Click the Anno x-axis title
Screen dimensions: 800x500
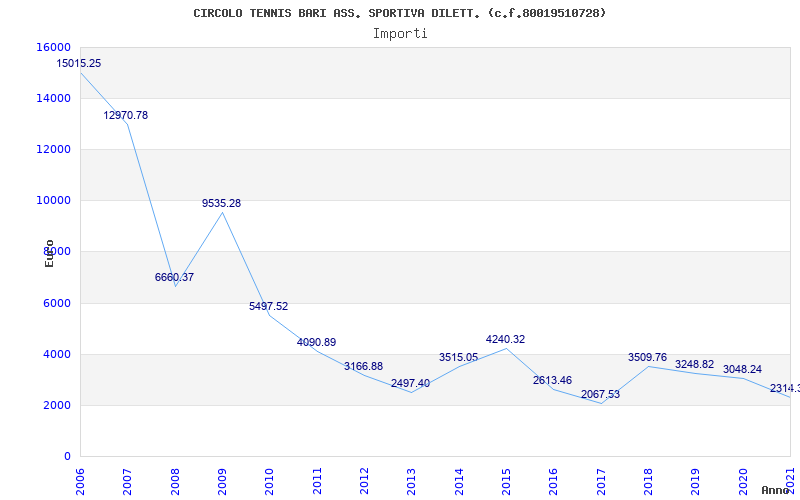[778, 490]
